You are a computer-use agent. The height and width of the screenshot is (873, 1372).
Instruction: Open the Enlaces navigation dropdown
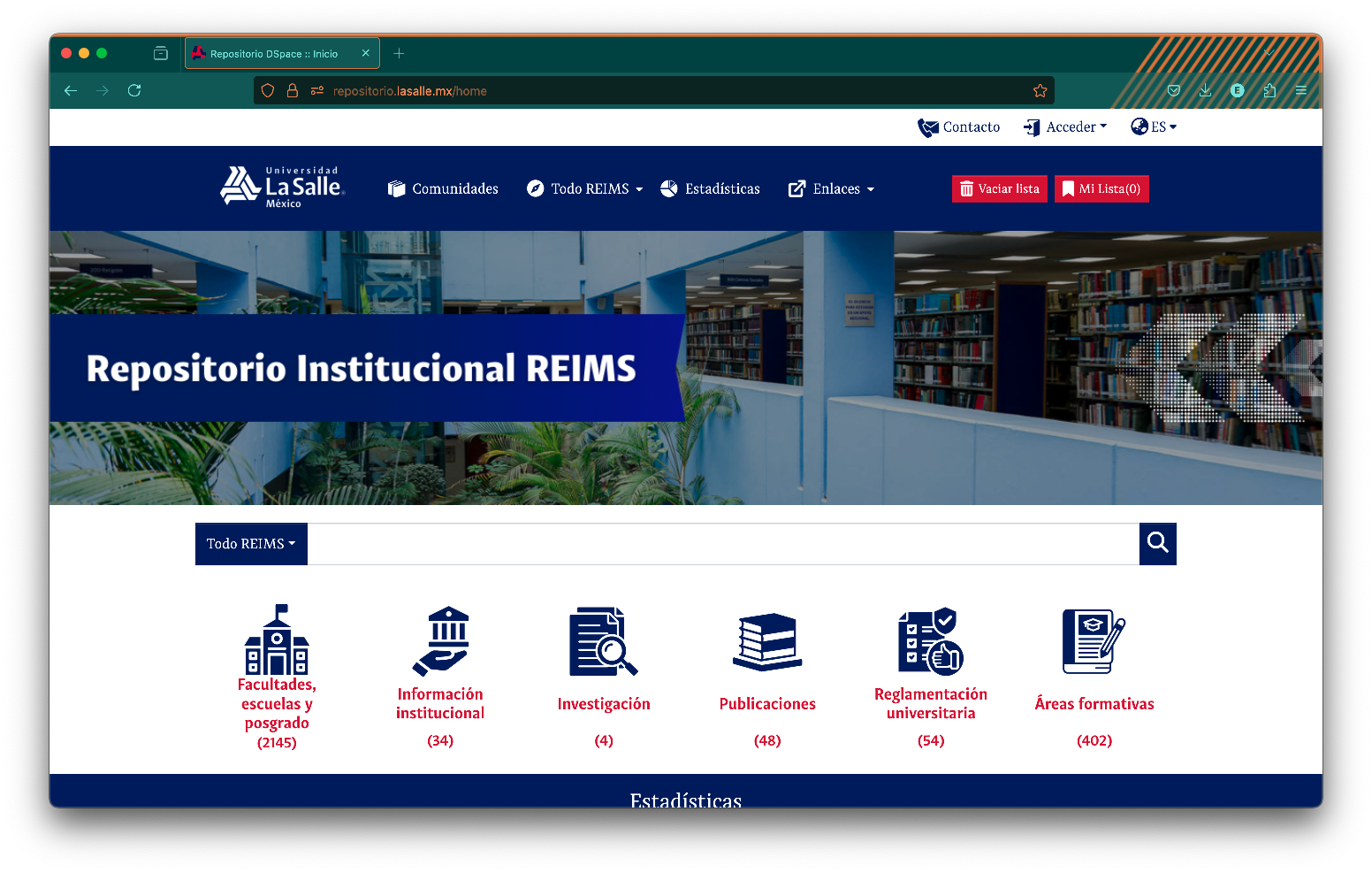click(x=832, y=189)
